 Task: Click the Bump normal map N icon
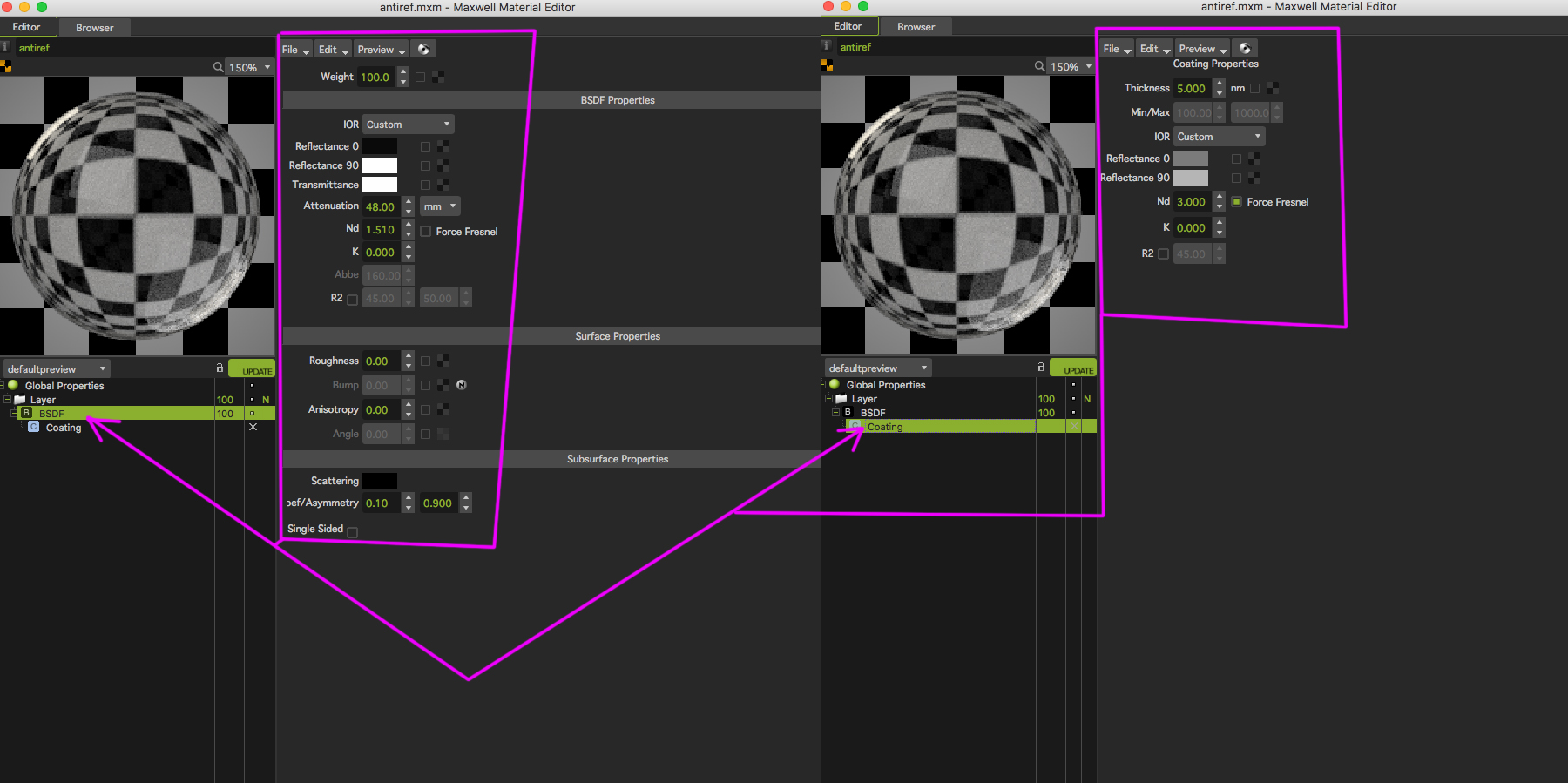pyautogui.click(x=462, y=385)
